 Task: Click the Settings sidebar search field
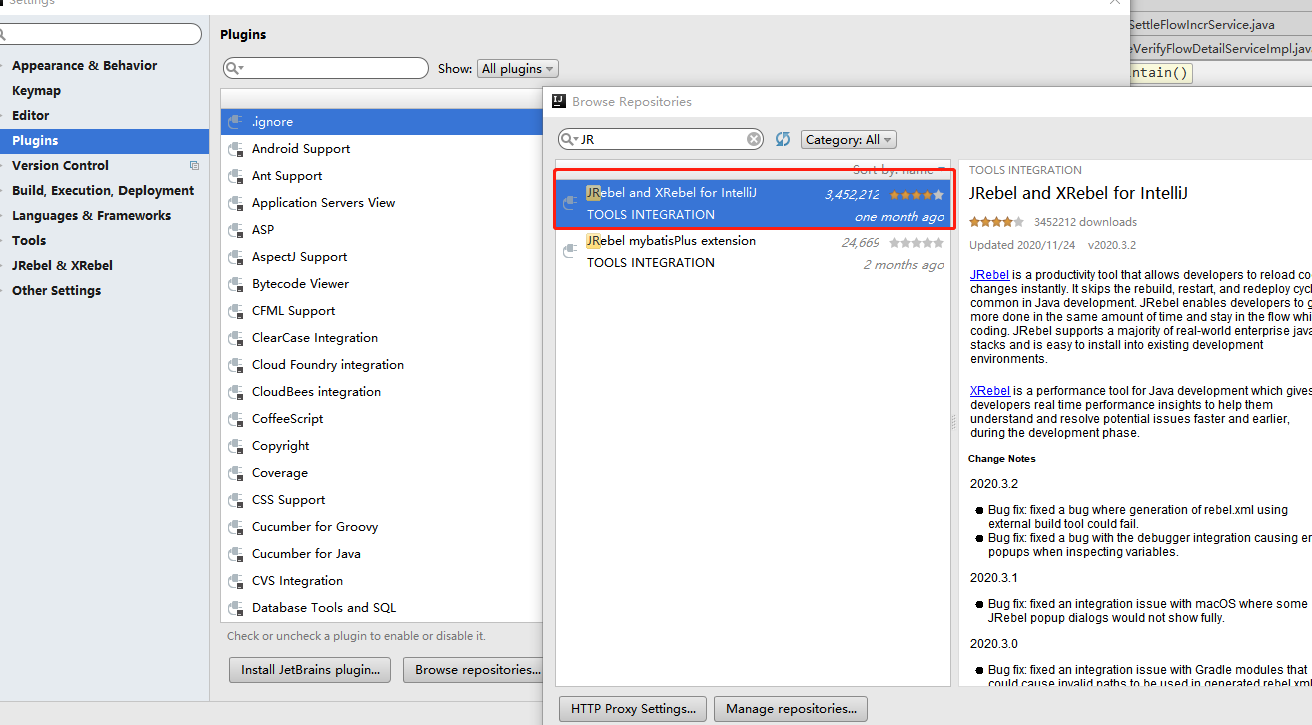coord(100,34)
